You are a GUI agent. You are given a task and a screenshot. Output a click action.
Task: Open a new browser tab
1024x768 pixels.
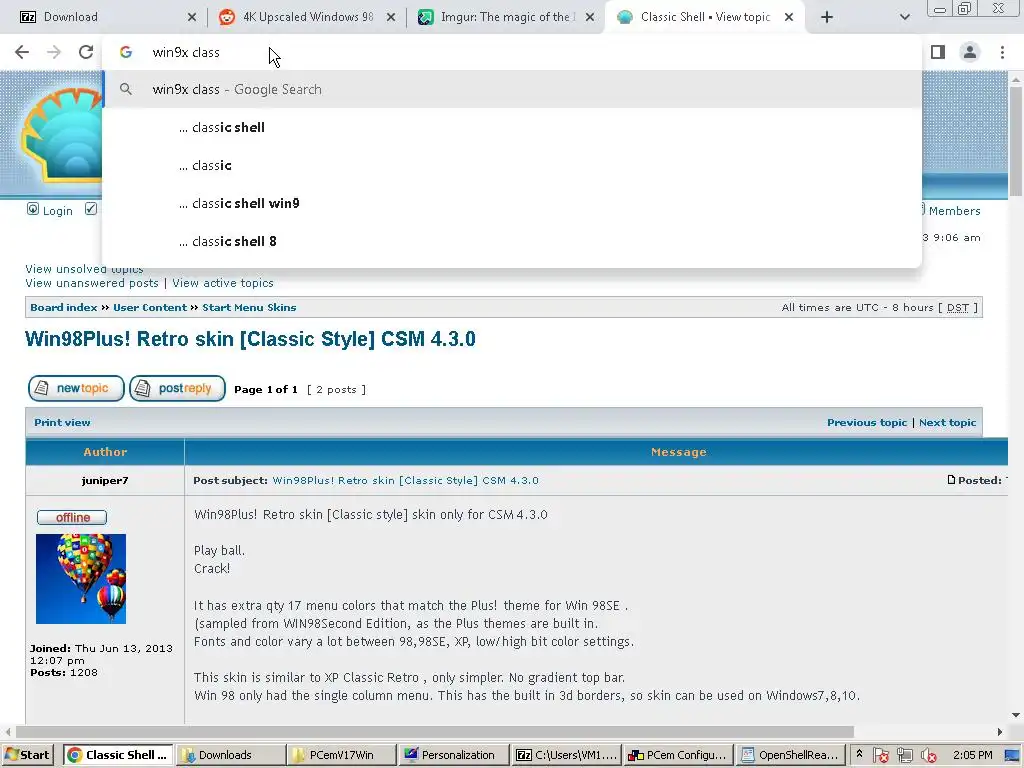point(827,17)
